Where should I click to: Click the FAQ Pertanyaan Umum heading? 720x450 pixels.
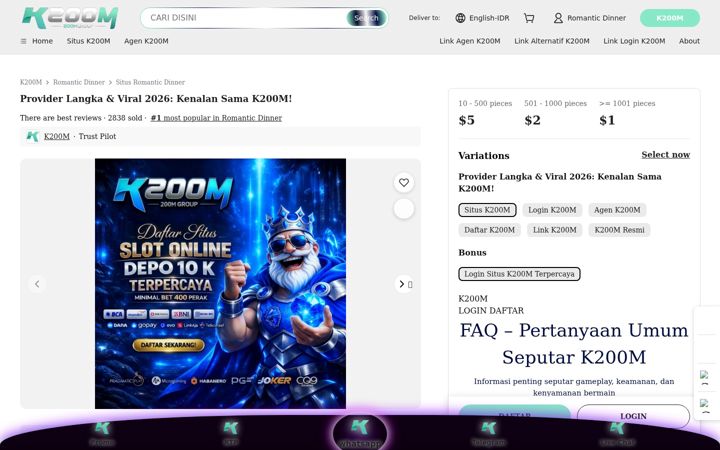574,343
